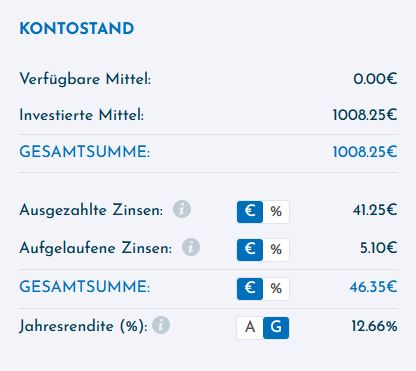The width and height of the screenshot is (416, 371).
Task: Show the Jahresrendite info tooltip icon
Action: [x=161, y=325]
